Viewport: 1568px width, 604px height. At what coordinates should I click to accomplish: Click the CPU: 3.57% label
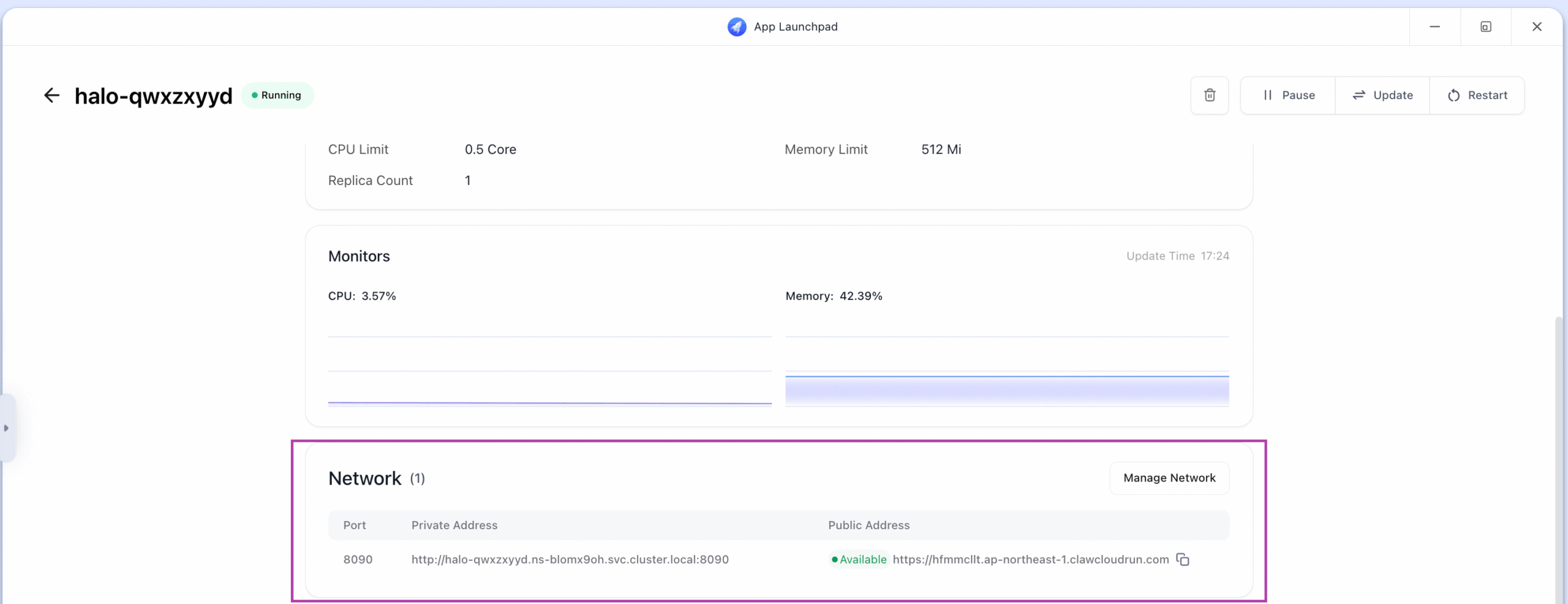[362, 296]
